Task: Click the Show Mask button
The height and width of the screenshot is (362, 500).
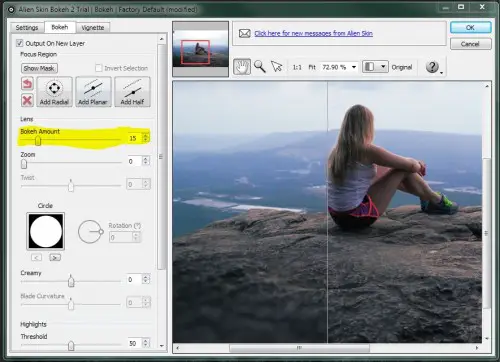Action: pyautogui.click(x=39, y=68)
